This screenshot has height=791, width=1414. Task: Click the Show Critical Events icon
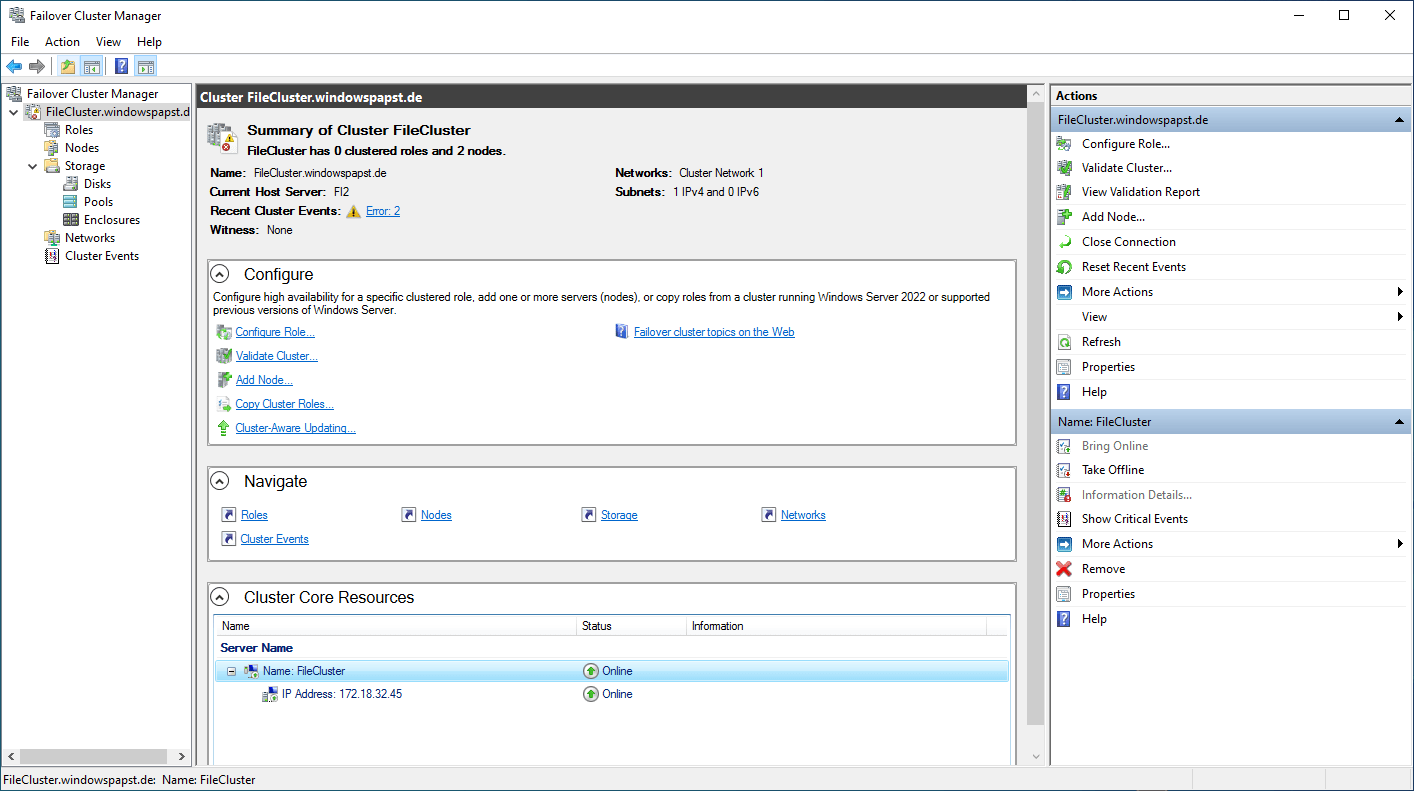pos(1064,519)
